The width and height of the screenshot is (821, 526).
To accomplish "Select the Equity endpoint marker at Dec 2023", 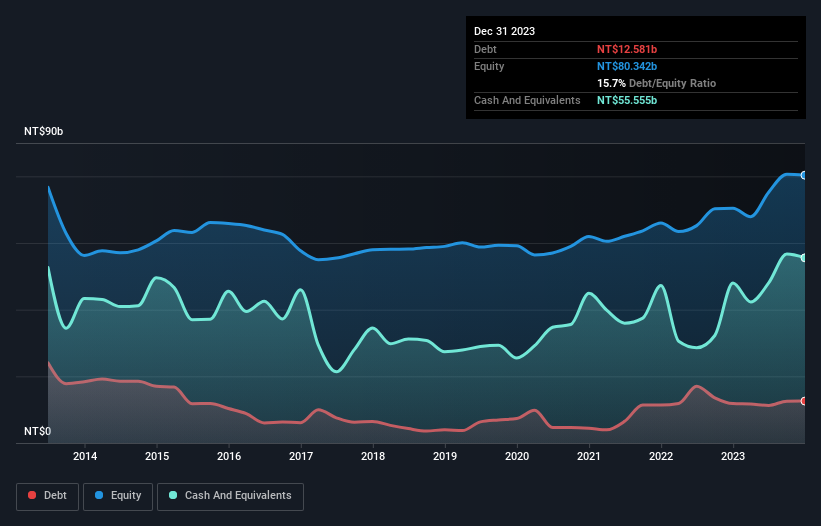I will pyautogui.click(x=804, y=175).
